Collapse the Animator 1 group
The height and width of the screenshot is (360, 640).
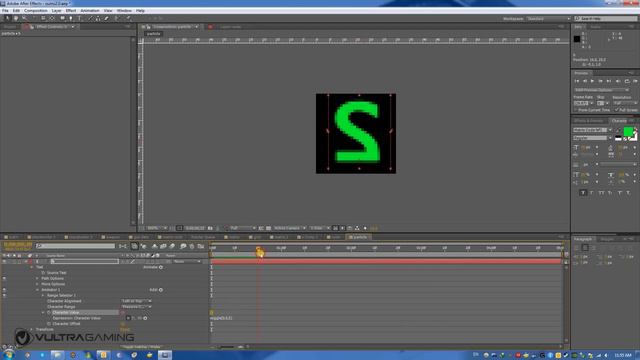click(38, 290)
